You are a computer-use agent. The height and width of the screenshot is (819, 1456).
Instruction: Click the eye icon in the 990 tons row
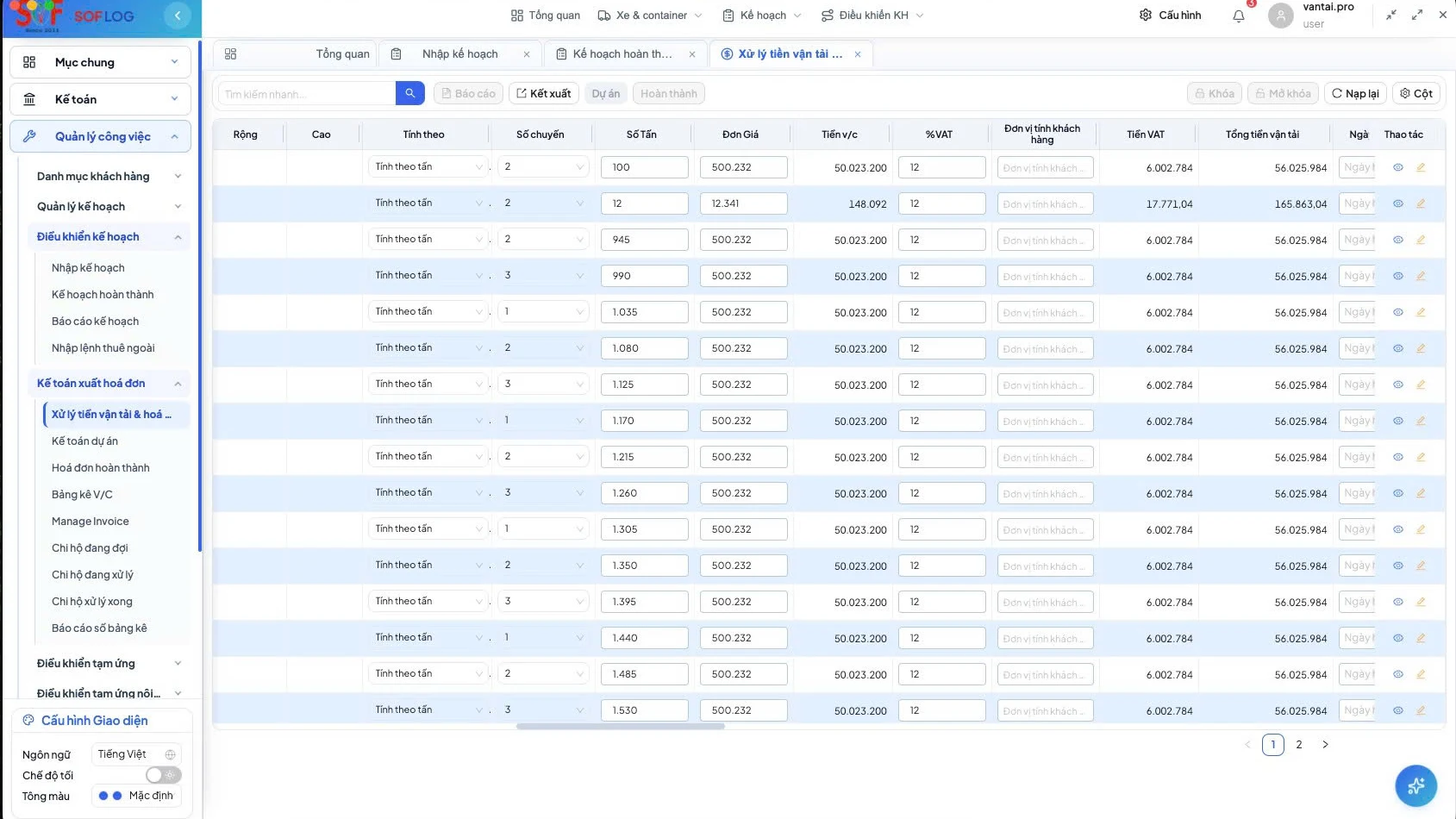tap(1398, 276)
